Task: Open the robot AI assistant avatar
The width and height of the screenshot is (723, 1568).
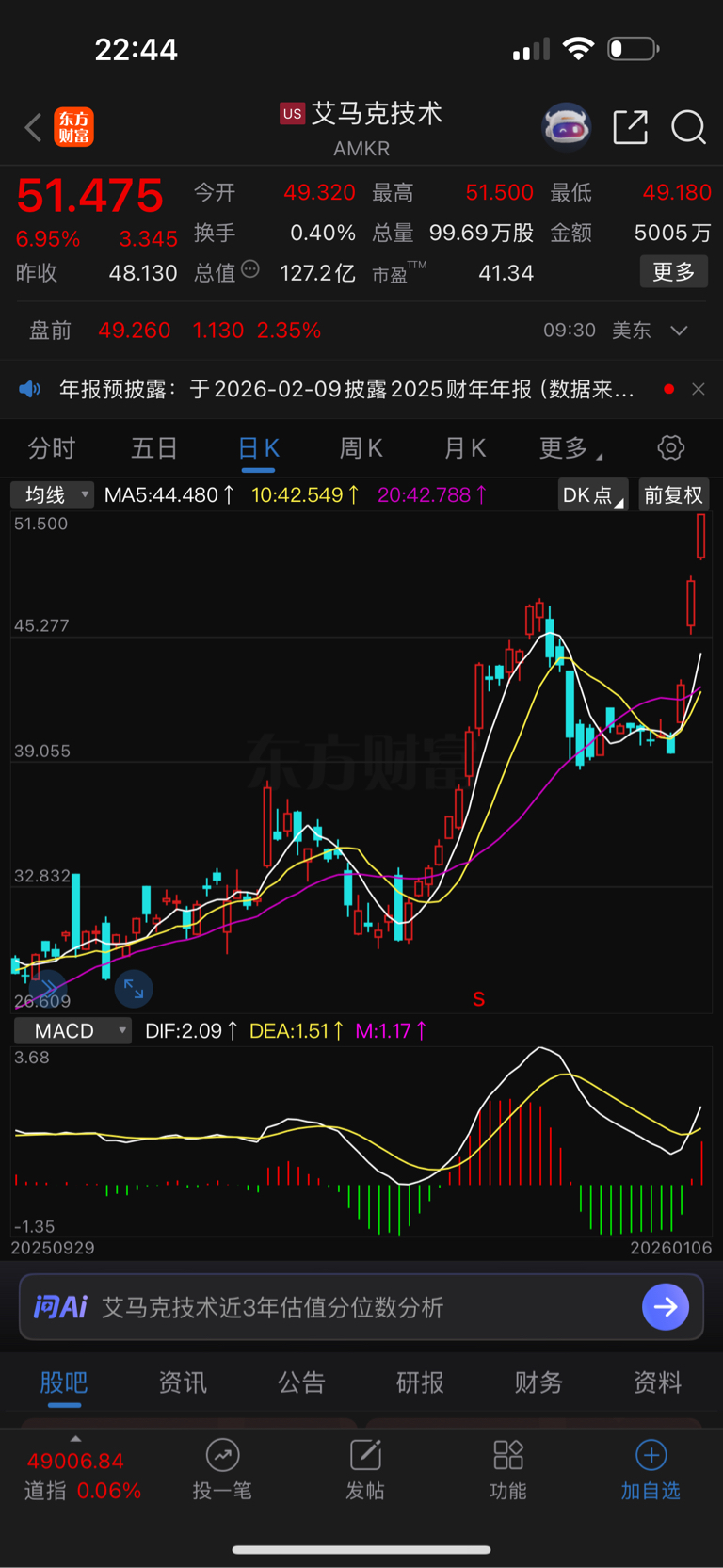Action: pos(566,126)
